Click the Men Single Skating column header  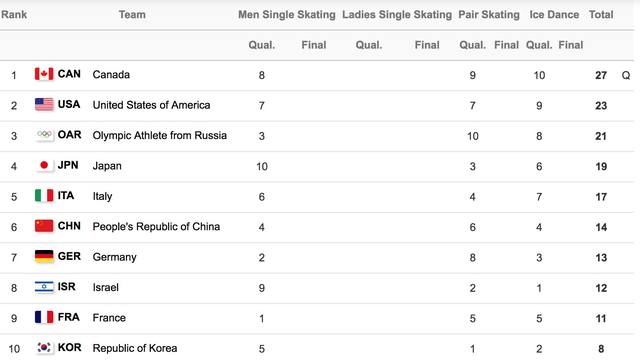[x=287, y=15]
